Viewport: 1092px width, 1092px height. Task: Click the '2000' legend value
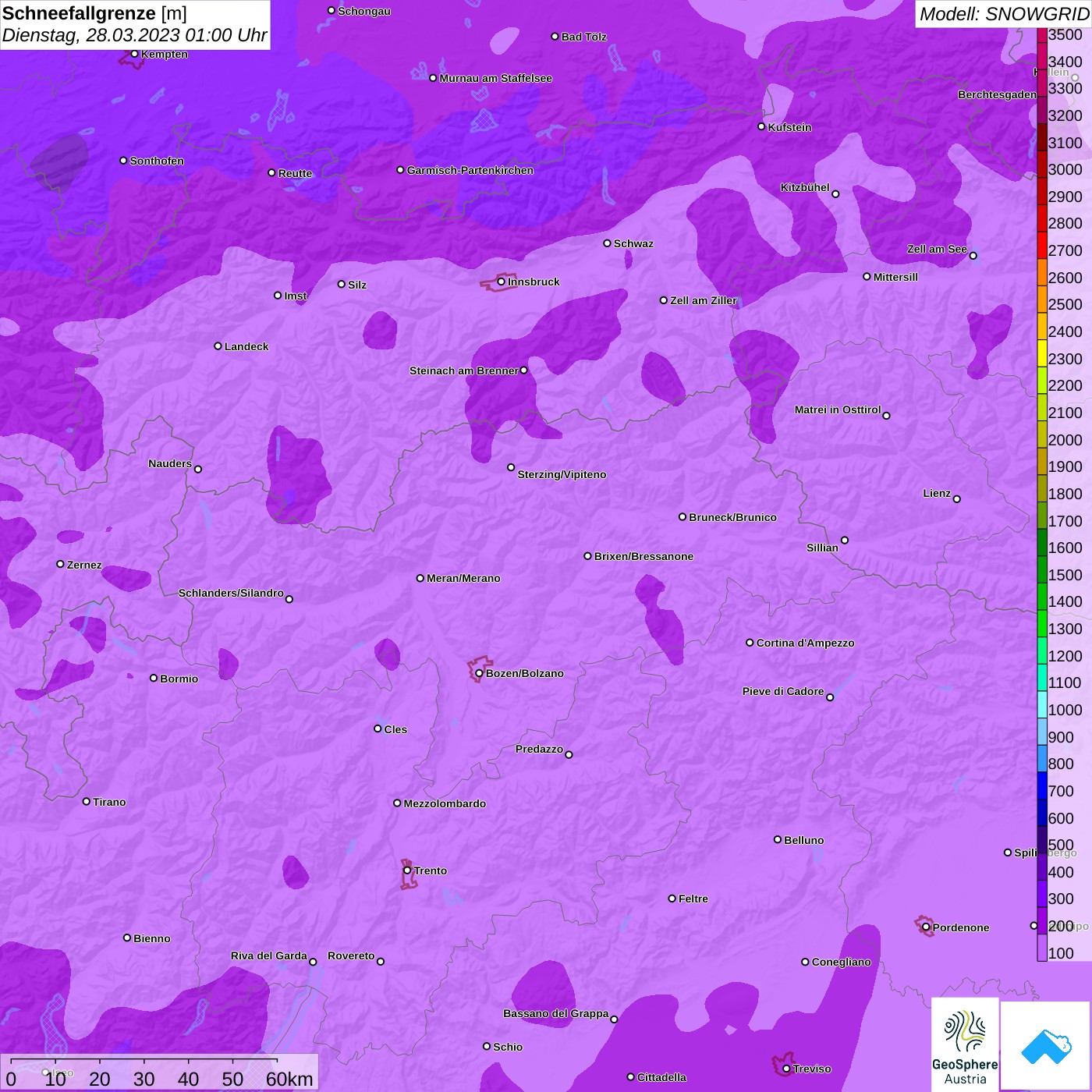tap(1065, 440)
